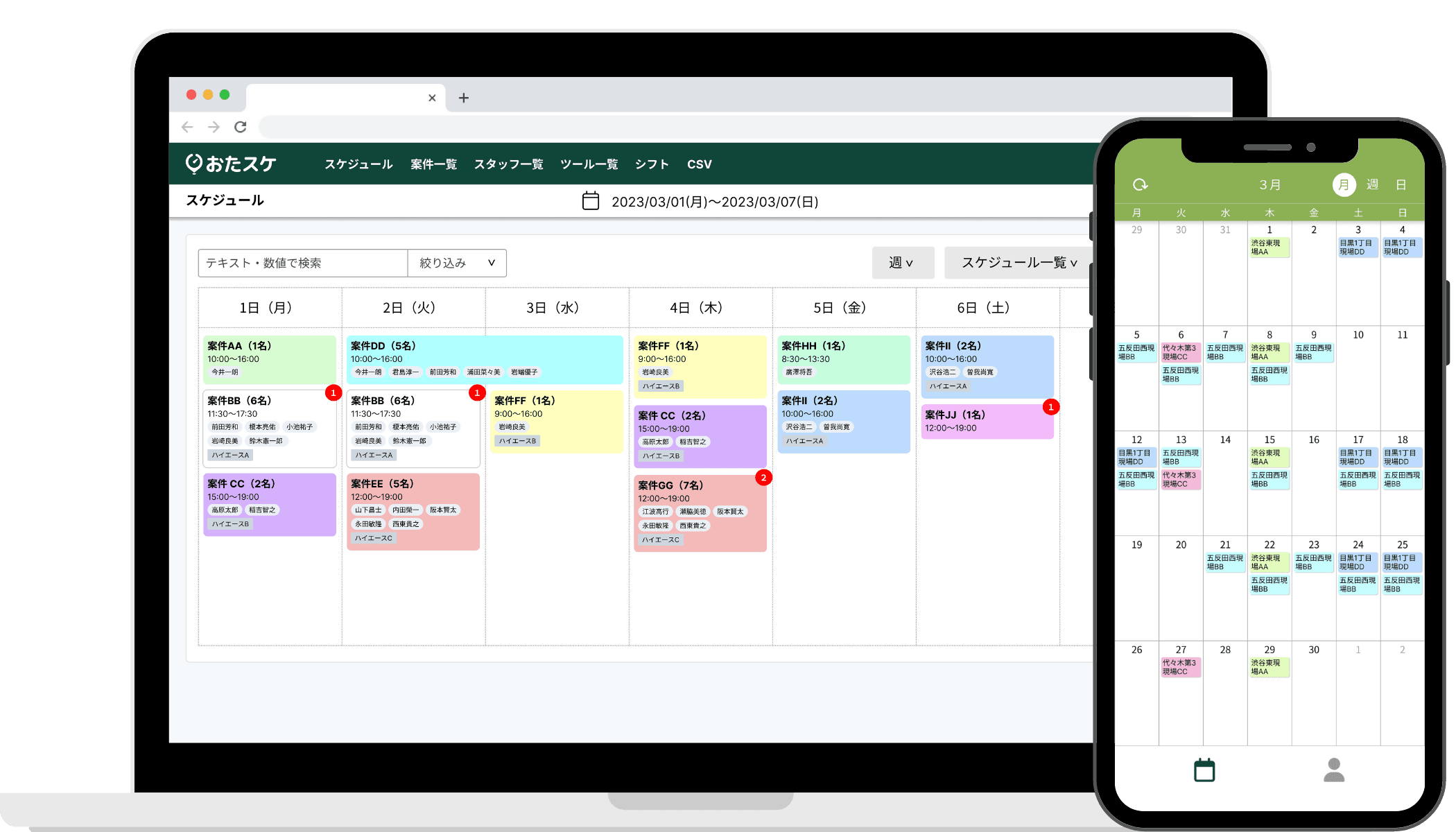Tap the refresh icon in phone calendar header

point(1140,184)
